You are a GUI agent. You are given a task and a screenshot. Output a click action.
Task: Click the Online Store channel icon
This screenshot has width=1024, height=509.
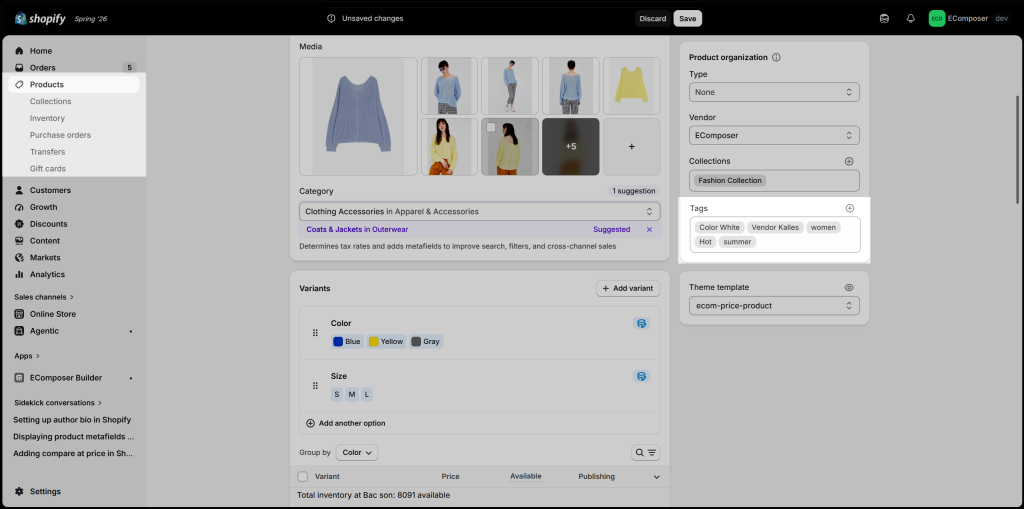[x=20, y=314]
